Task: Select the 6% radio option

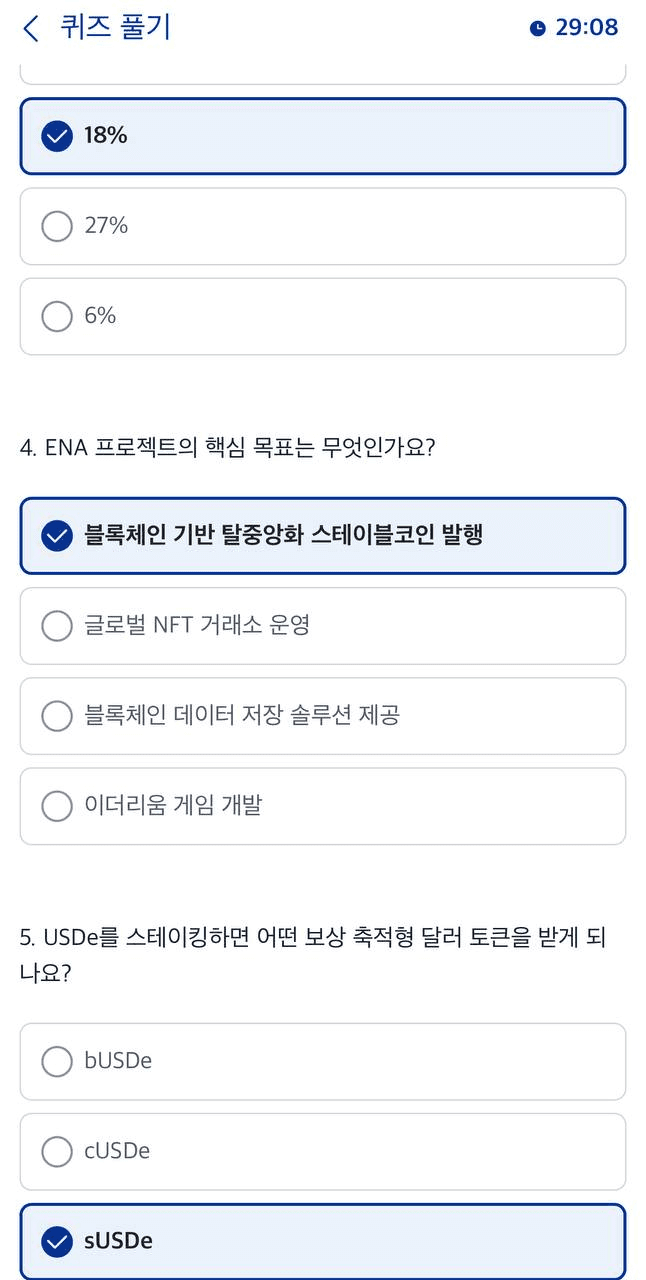Action: pyautogui.click(x=57, y=316)
